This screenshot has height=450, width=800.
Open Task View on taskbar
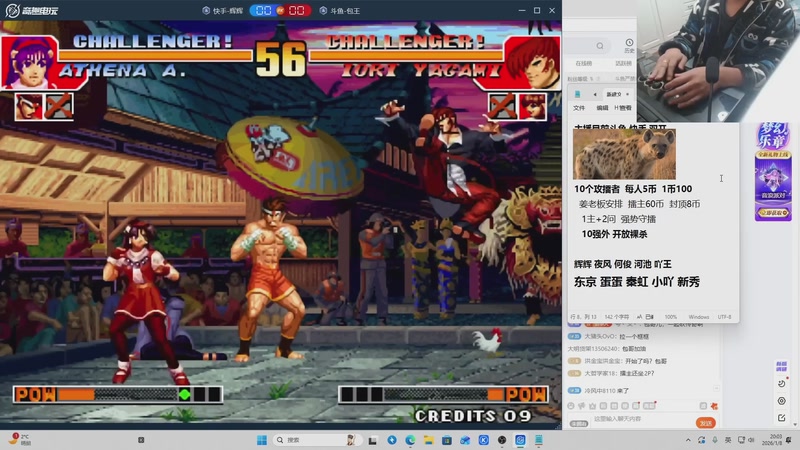click(x=373, y=440)
